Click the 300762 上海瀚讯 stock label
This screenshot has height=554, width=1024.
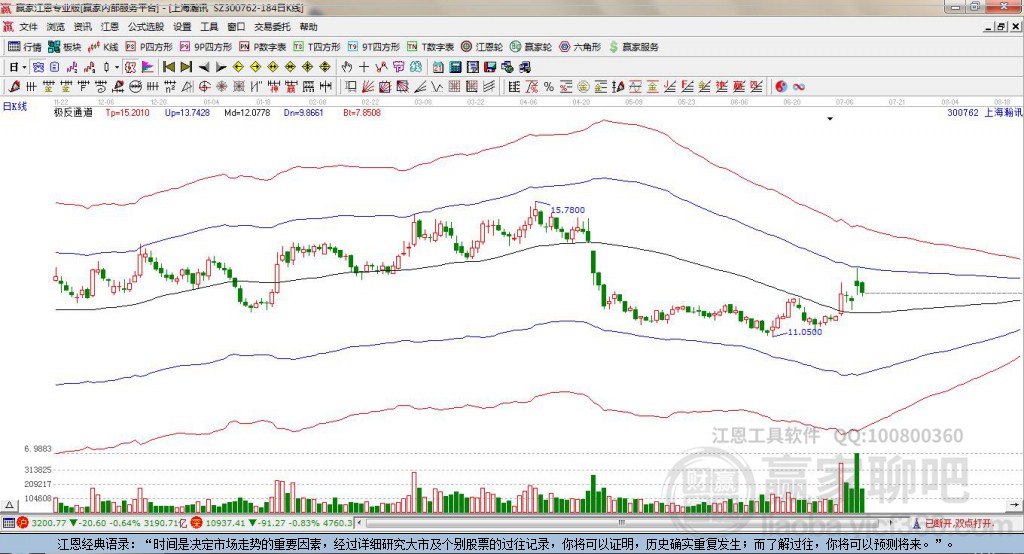985,112
